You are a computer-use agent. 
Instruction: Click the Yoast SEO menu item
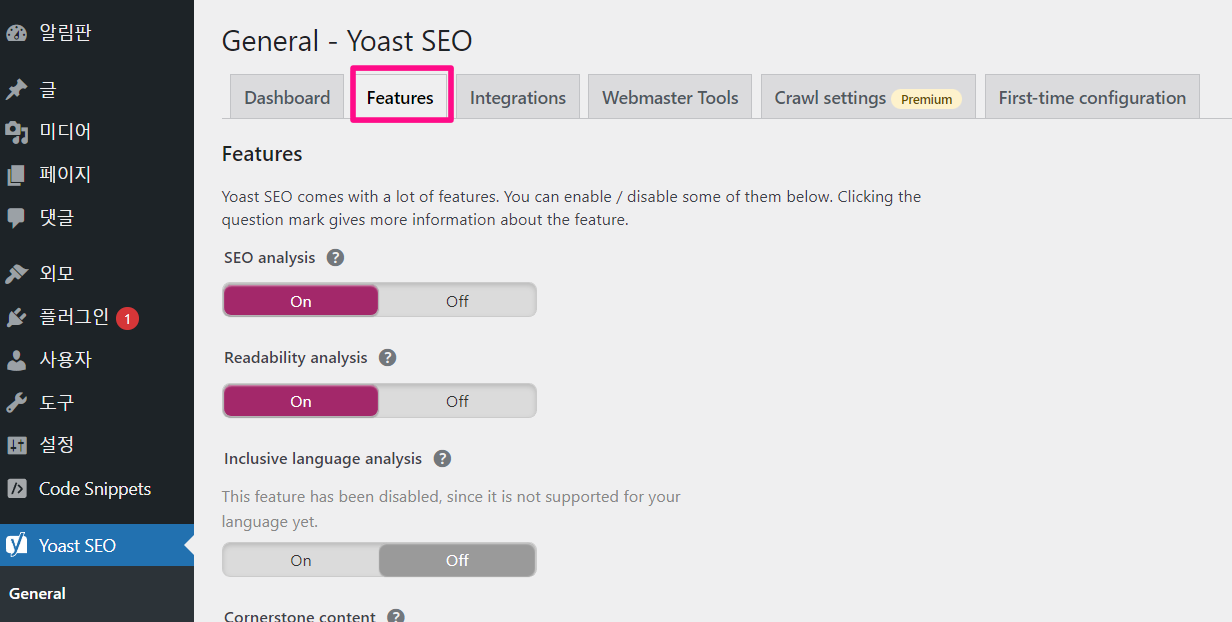pyautogui.click(x=97, y=545)
